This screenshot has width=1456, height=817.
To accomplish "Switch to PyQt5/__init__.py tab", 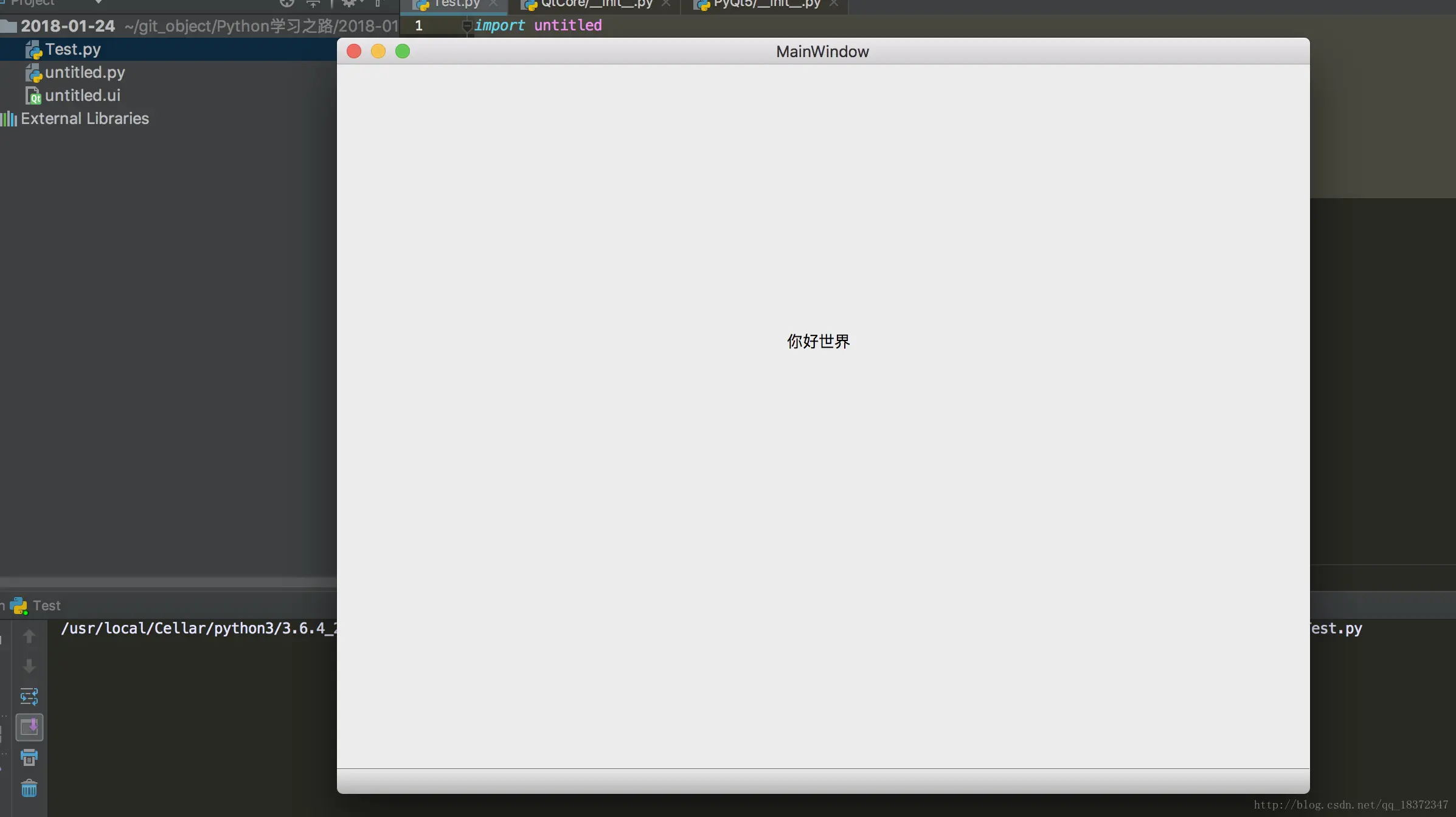I will tap(766, 4).
